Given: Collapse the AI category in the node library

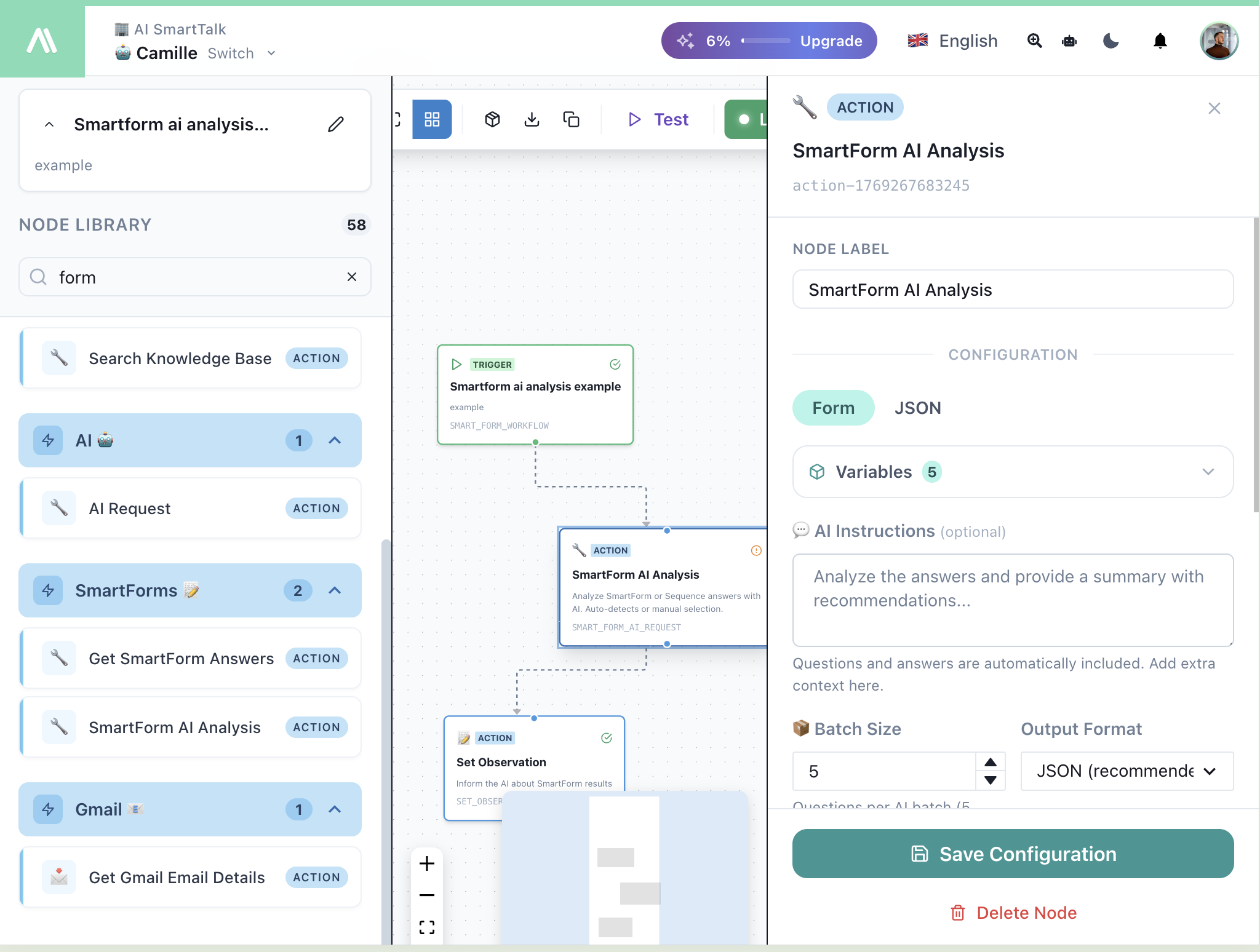Looking at the screenshot, I should click(x=335, y=440).
